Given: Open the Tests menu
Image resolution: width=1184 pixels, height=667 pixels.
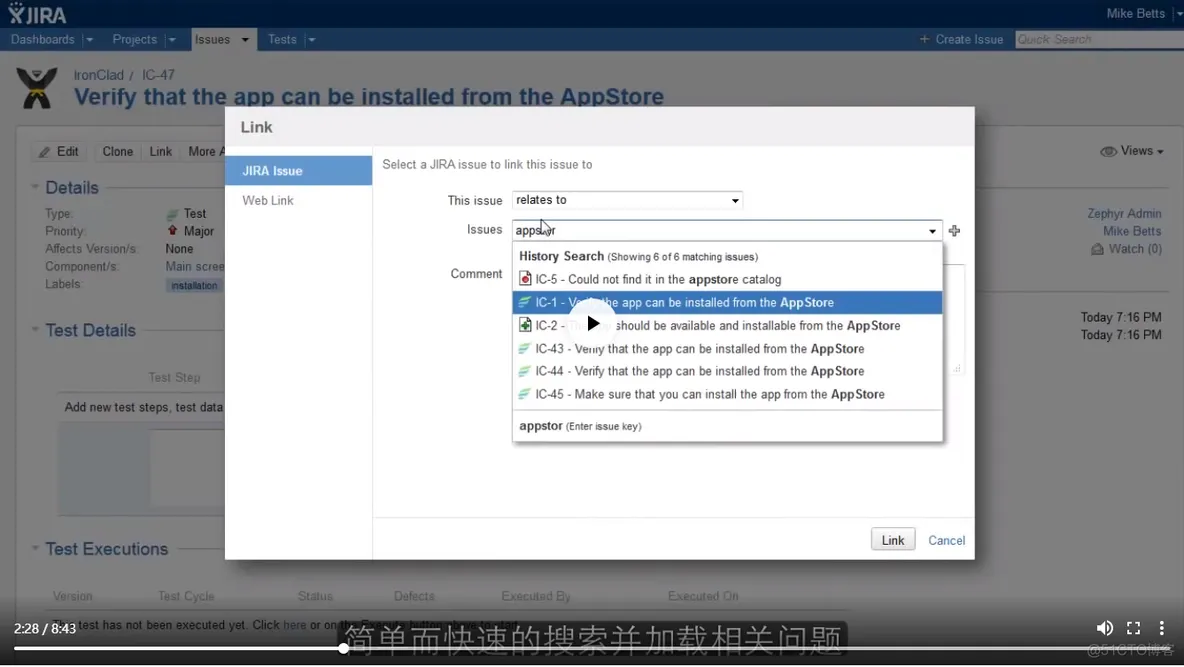Looking at the screenshot, I should tap(282, 39).
